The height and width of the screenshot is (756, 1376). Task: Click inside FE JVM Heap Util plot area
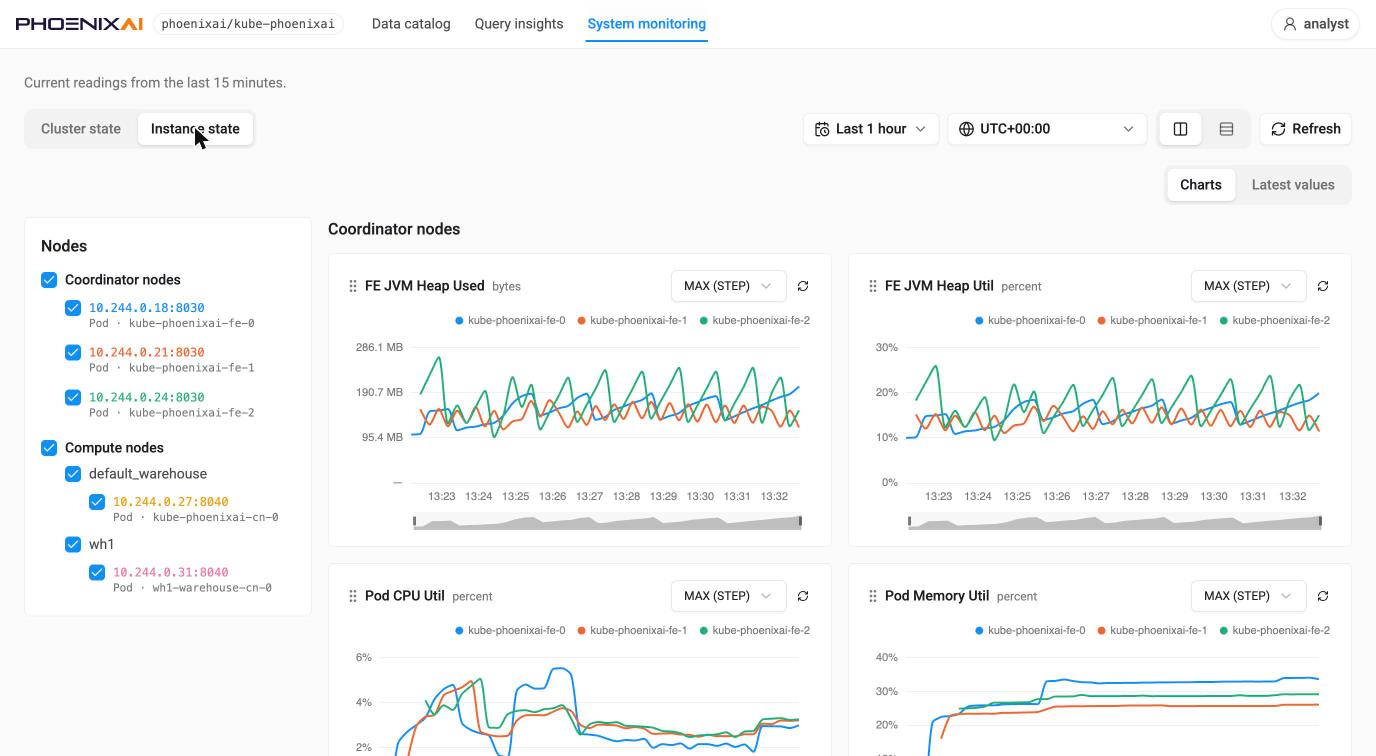point(1112,415)
